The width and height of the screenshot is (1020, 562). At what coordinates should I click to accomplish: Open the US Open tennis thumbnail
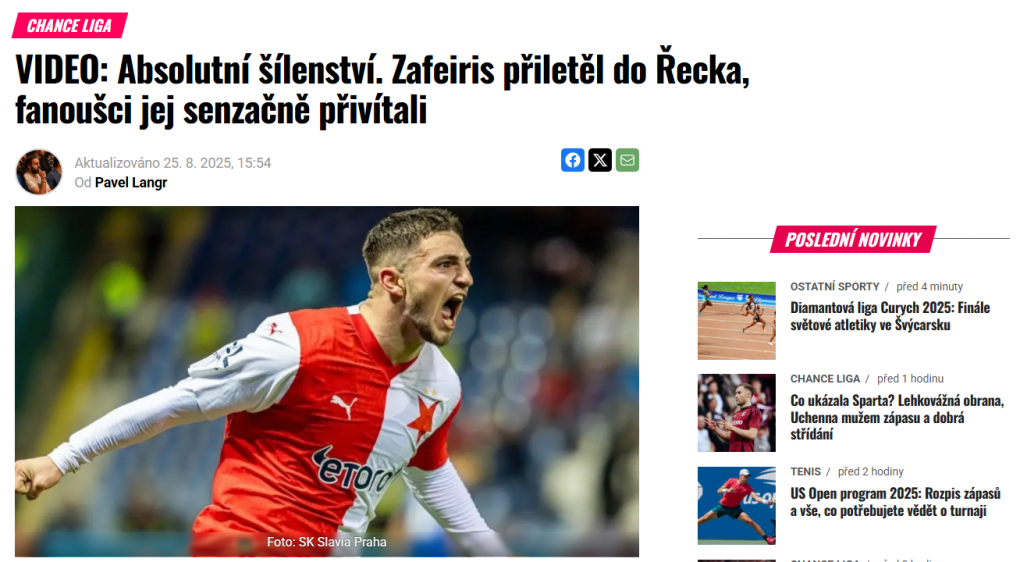point(736,505)
